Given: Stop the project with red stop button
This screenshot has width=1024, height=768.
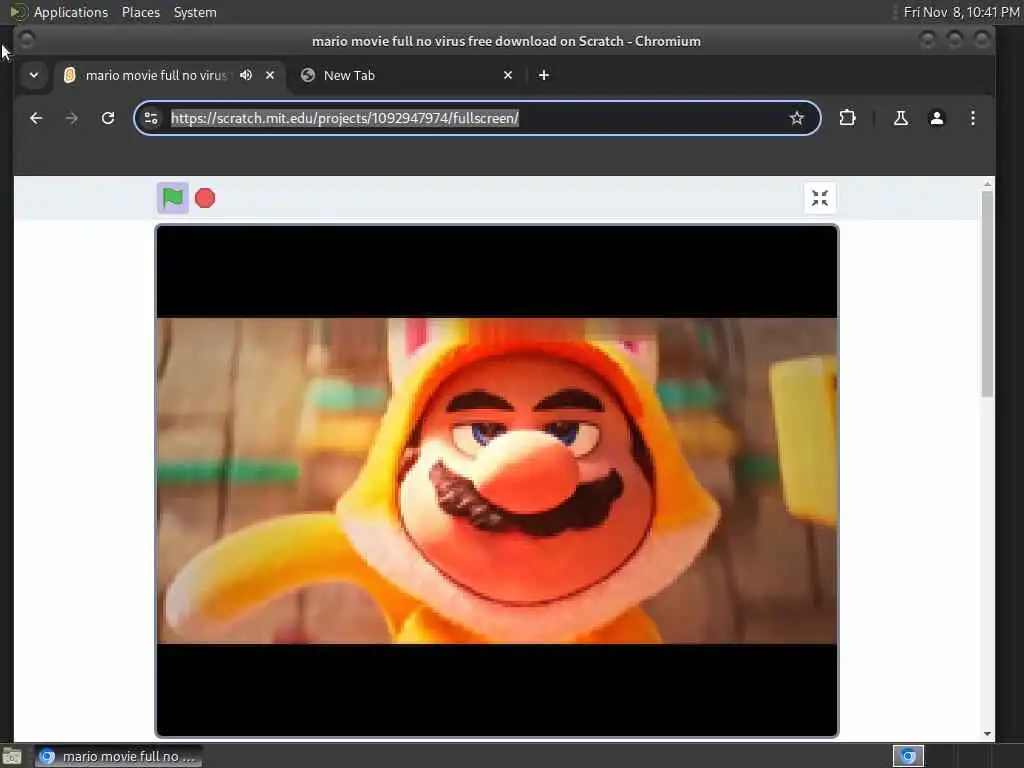Looking at the screenshot, I should click(x=205, y=198).
